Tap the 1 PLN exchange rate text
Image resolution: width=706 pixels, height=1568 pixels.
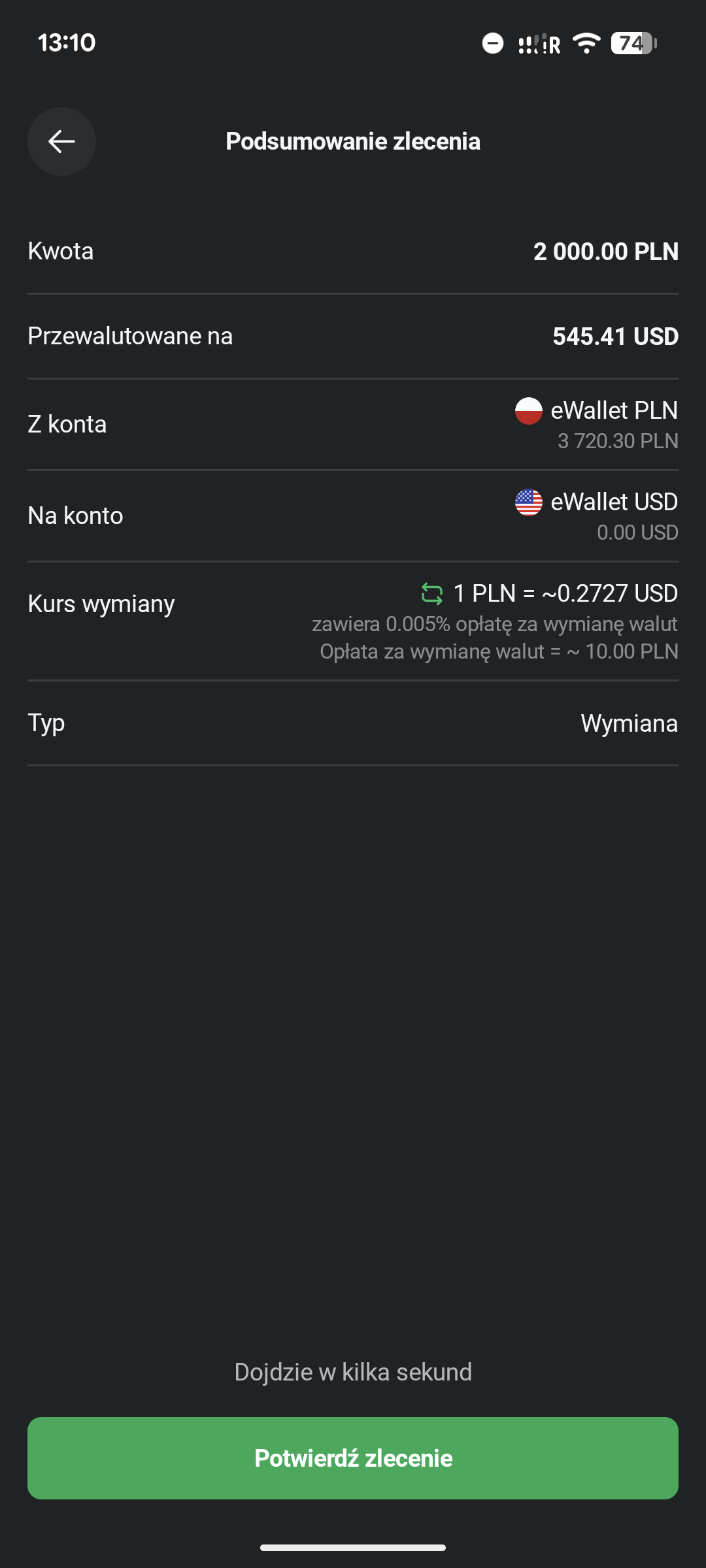(x=565, y=593)
